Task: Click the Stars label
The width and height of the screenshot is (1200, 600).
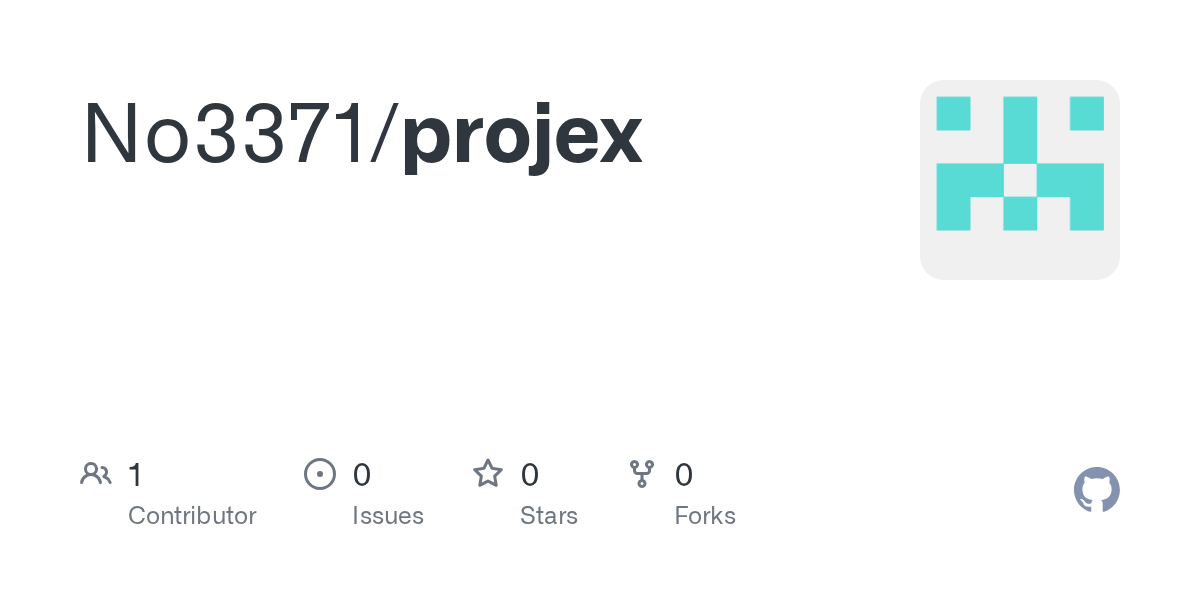Action: pyautogui.click(x=549, y=516)
